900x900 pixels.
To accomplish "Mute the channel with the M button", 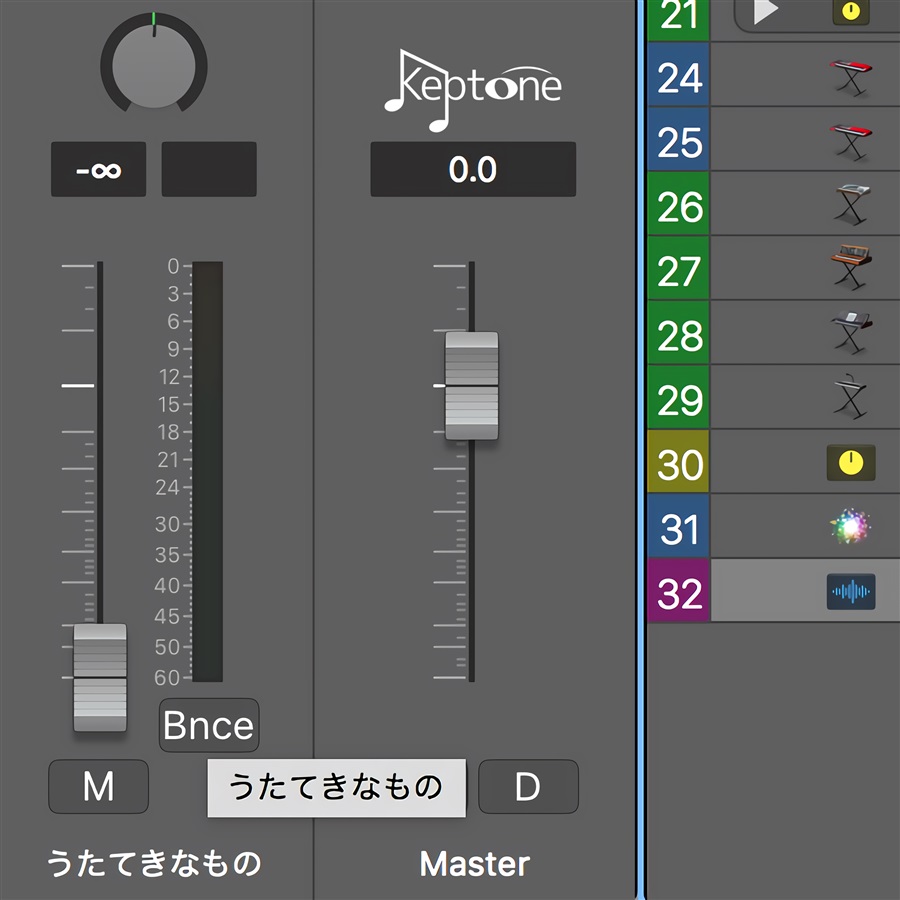I will 98,786.
